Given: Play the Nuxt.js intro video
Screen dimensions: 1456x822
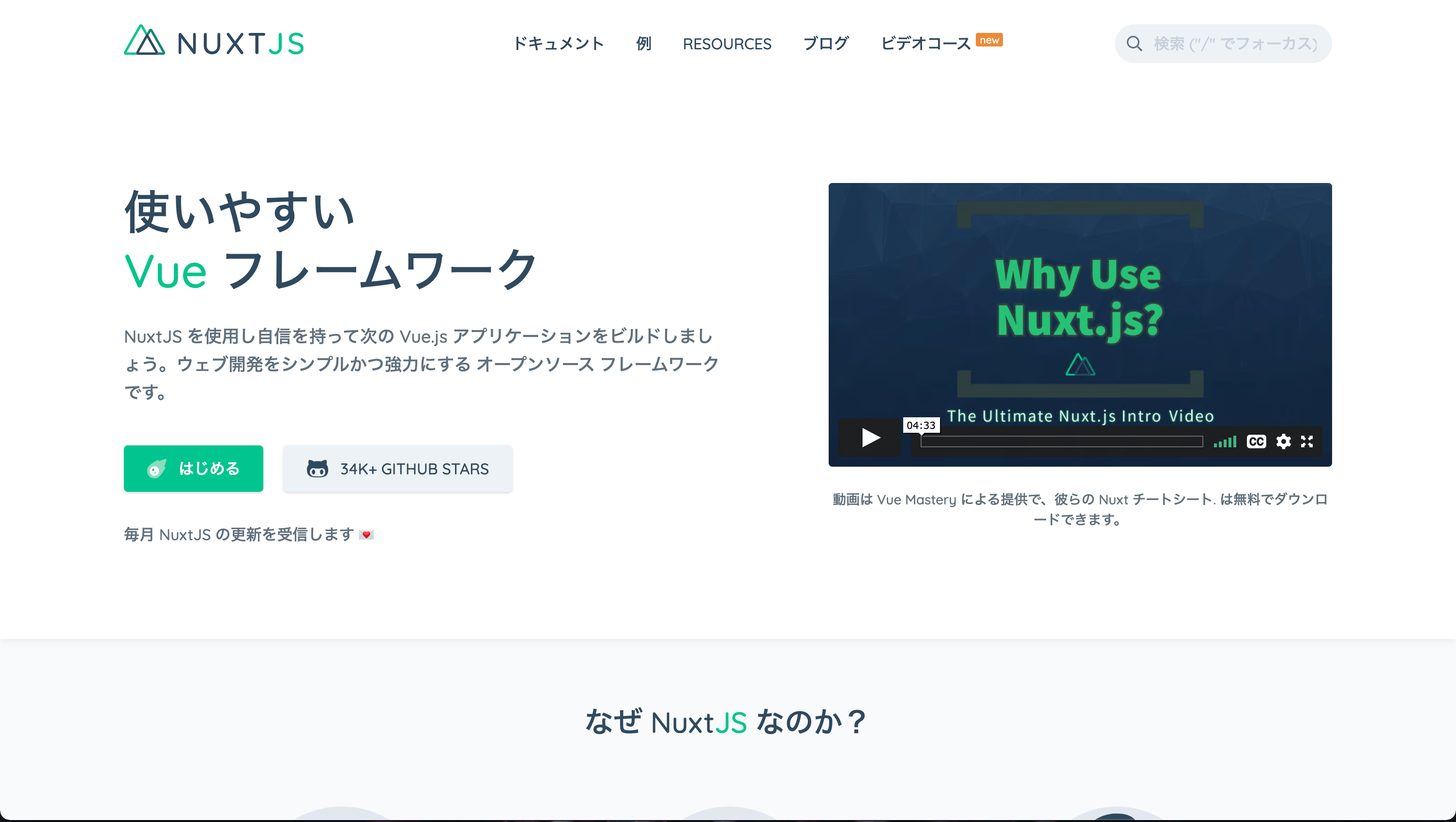Looking at the screenshot, I should pyautogui.click(x=870, y=437).
